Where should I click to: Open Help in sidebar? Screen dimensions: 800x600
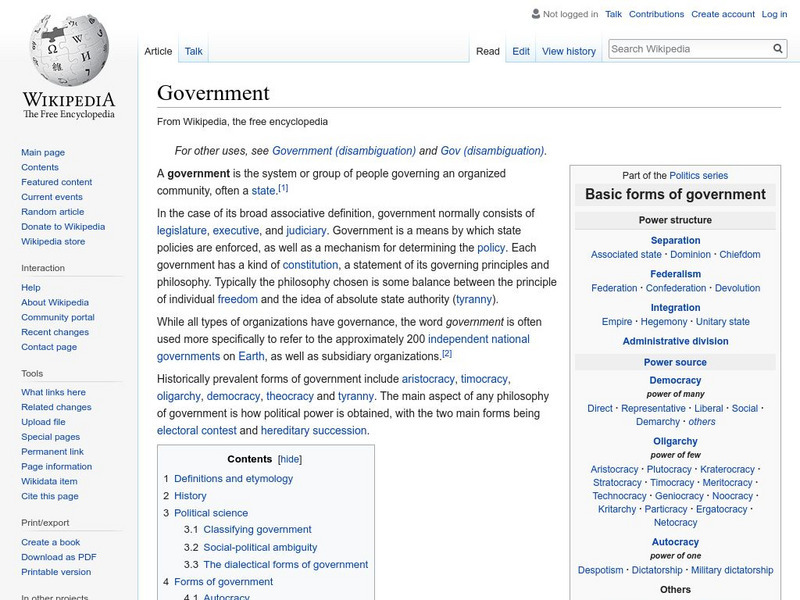point(31,287)
